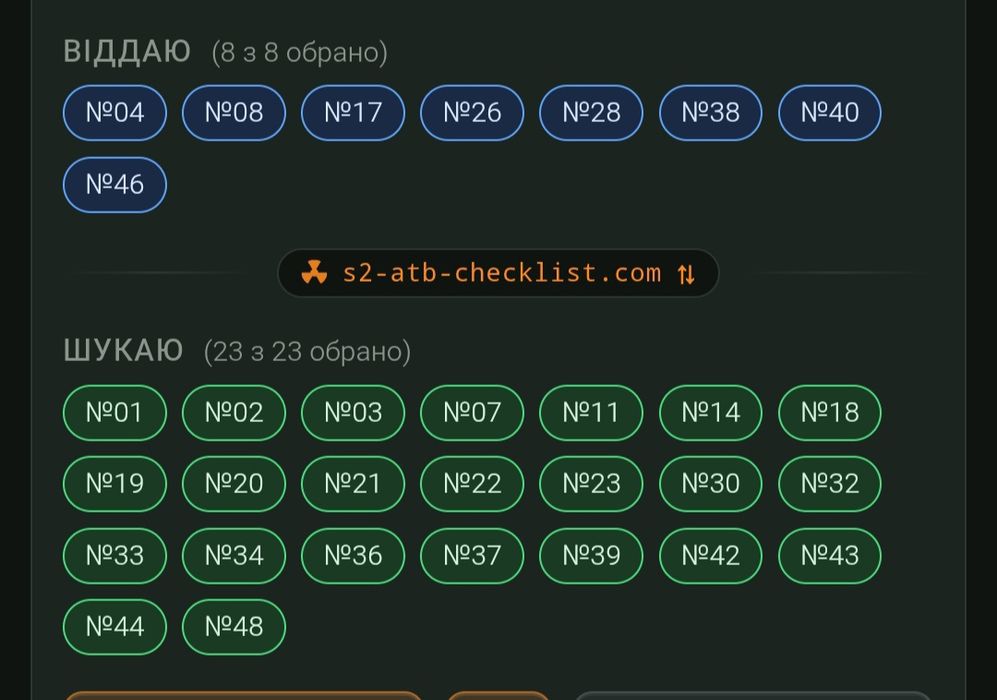Toggle the №37 chip
The height and width of the screenshot is (700, 997).
(472, 556)
